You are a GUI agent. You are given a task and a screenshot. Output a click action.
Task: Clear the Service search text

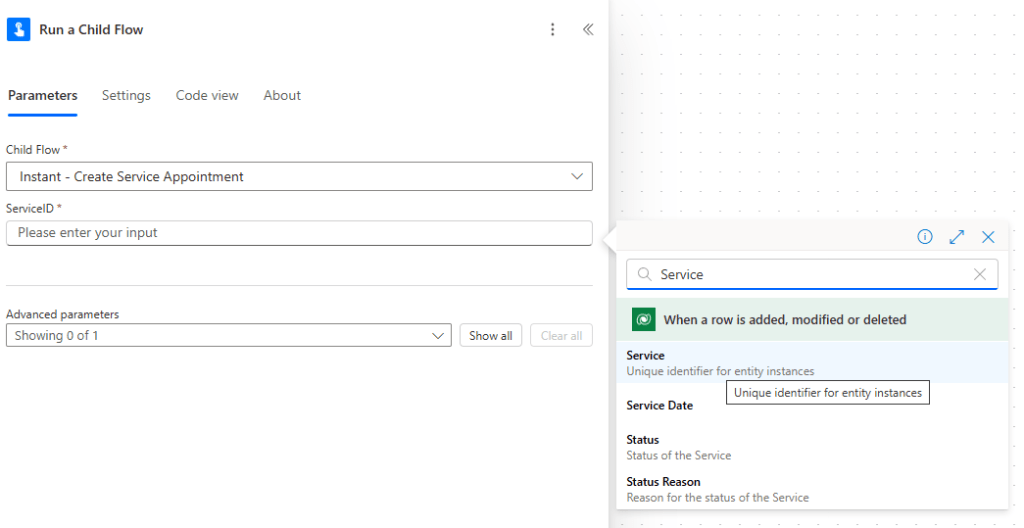pyautogui.click(x=980, y=274)
